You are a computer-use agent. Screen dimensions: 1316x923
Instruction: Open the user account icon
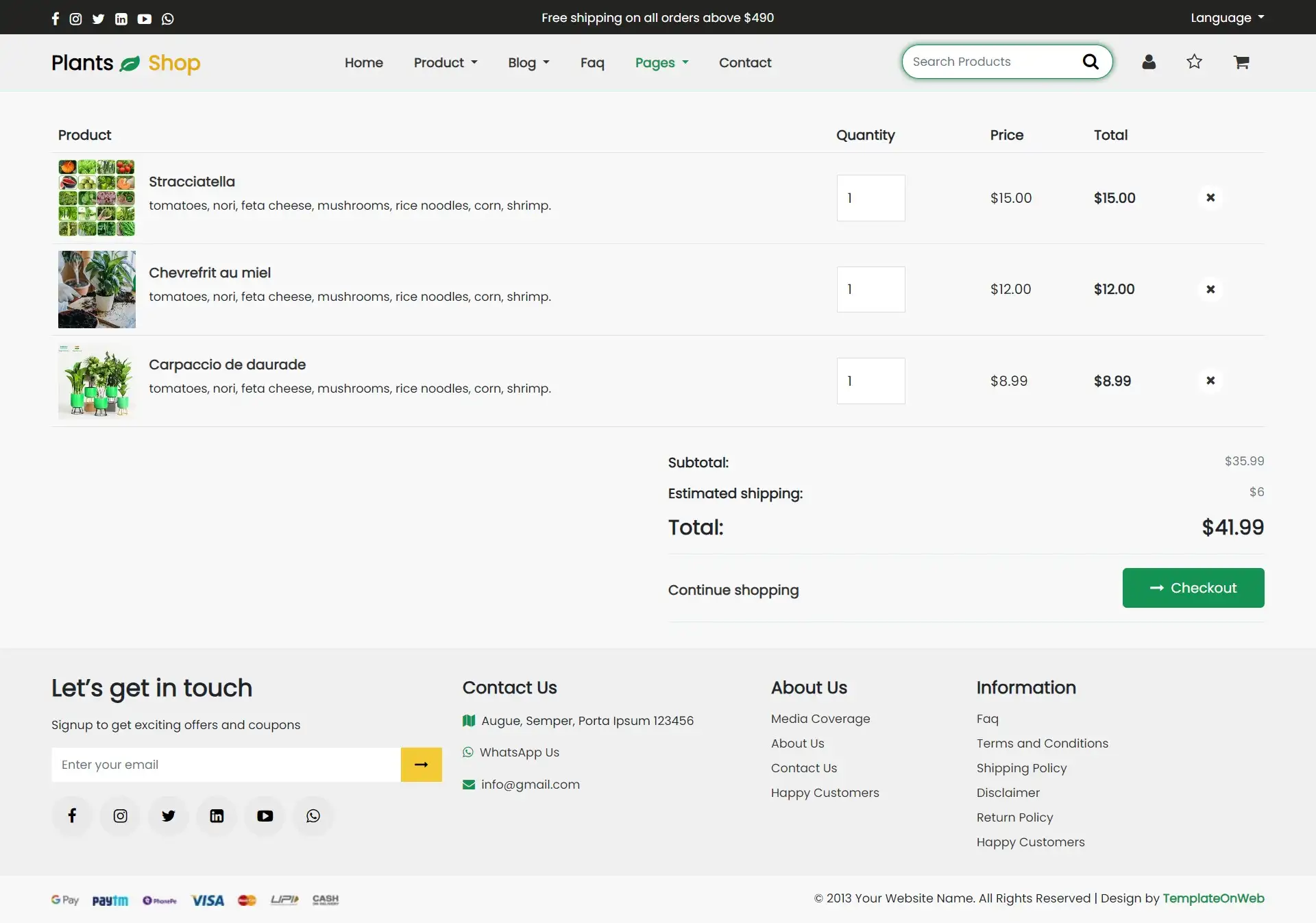[1149, 62]
